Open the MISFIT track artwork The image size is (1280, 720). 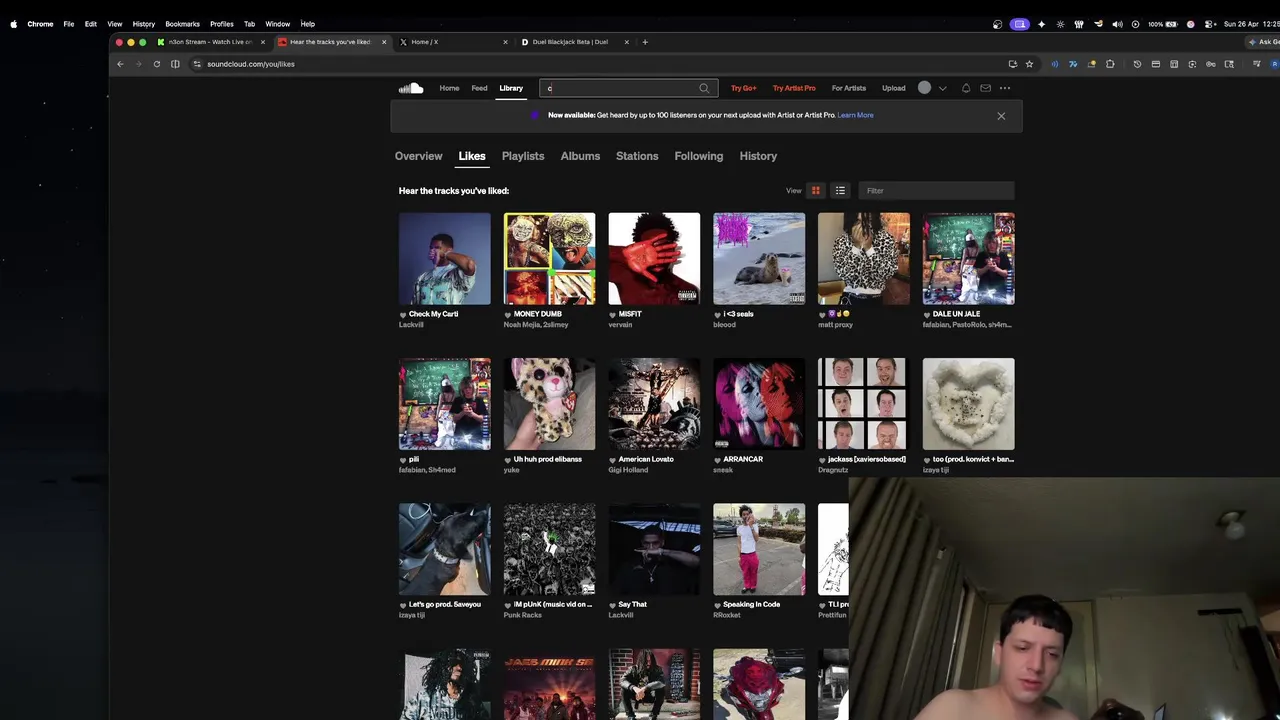pyautogui.click(x=654, y=258)
